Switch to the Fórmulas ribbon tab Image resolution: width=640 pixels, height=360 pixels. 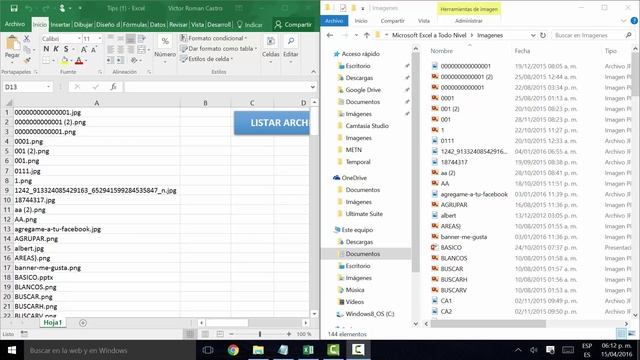[x=135, y=24]
